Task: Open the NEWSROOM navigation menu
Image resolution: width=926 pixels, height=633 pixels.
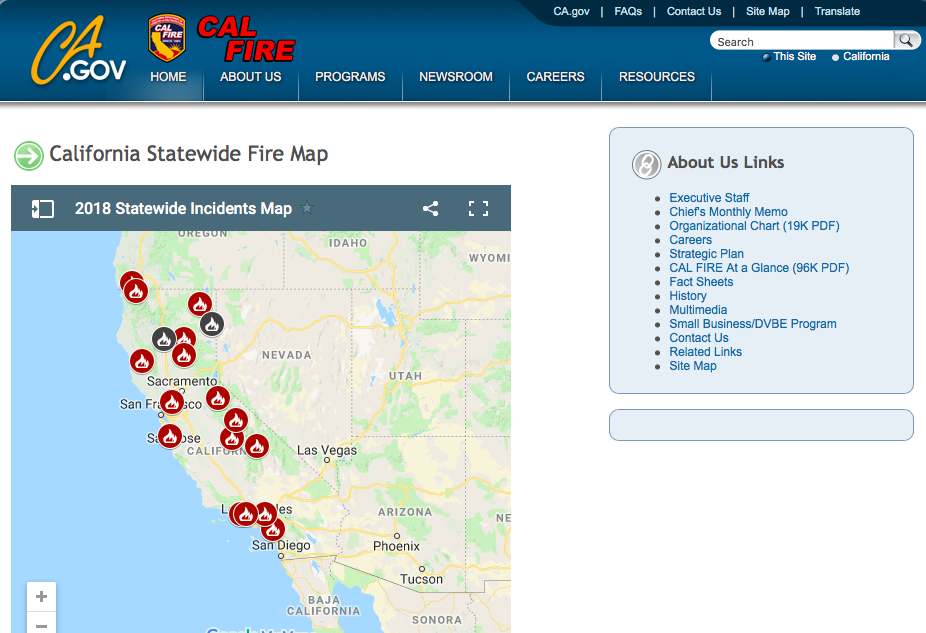Action: coord(456,77)
